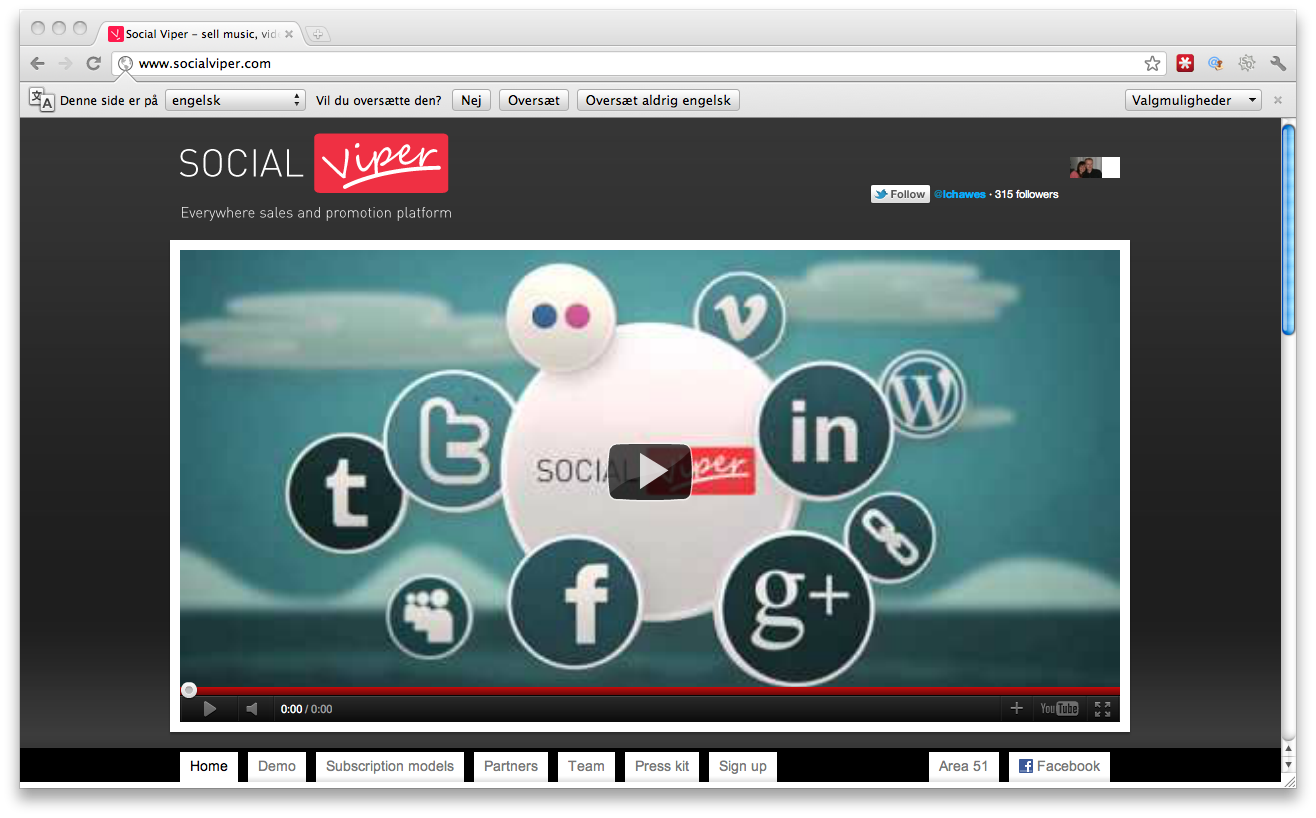The image size is (1316, 818).
Task: Open the Press kit tab
Action: (662, 766)
